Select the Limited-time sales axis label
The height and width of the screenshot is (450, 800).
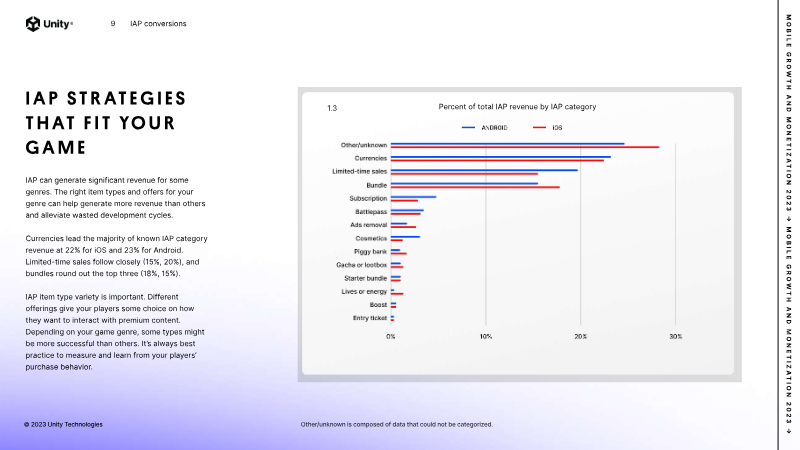click(x=359, y=171)
